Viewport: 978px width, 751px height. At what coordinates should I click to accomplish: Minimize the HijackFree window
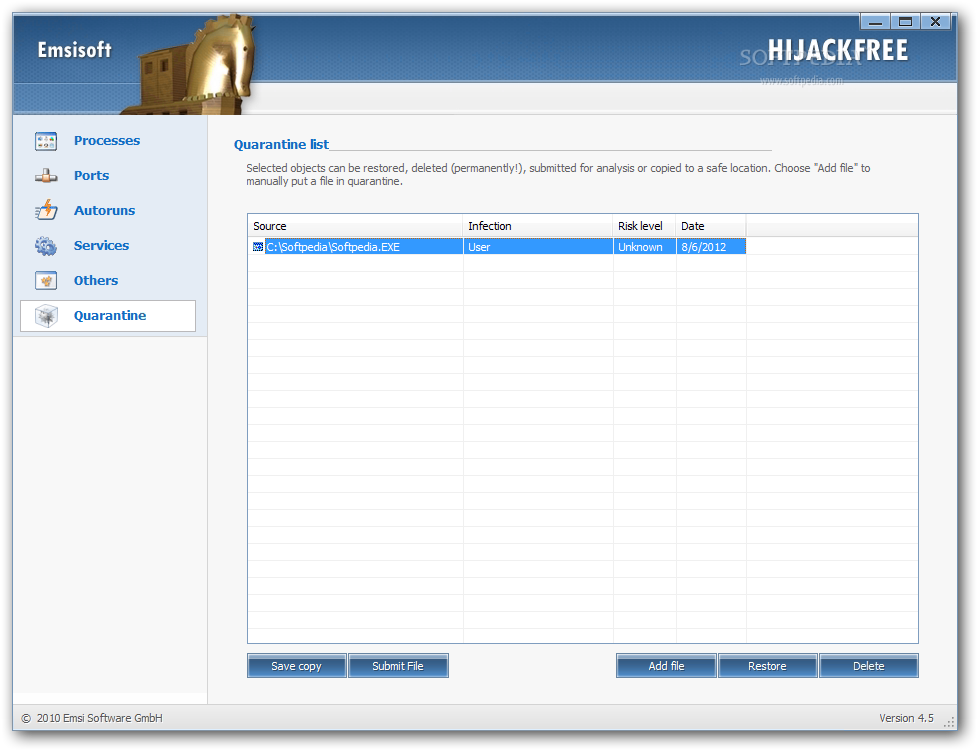(876, 22)
